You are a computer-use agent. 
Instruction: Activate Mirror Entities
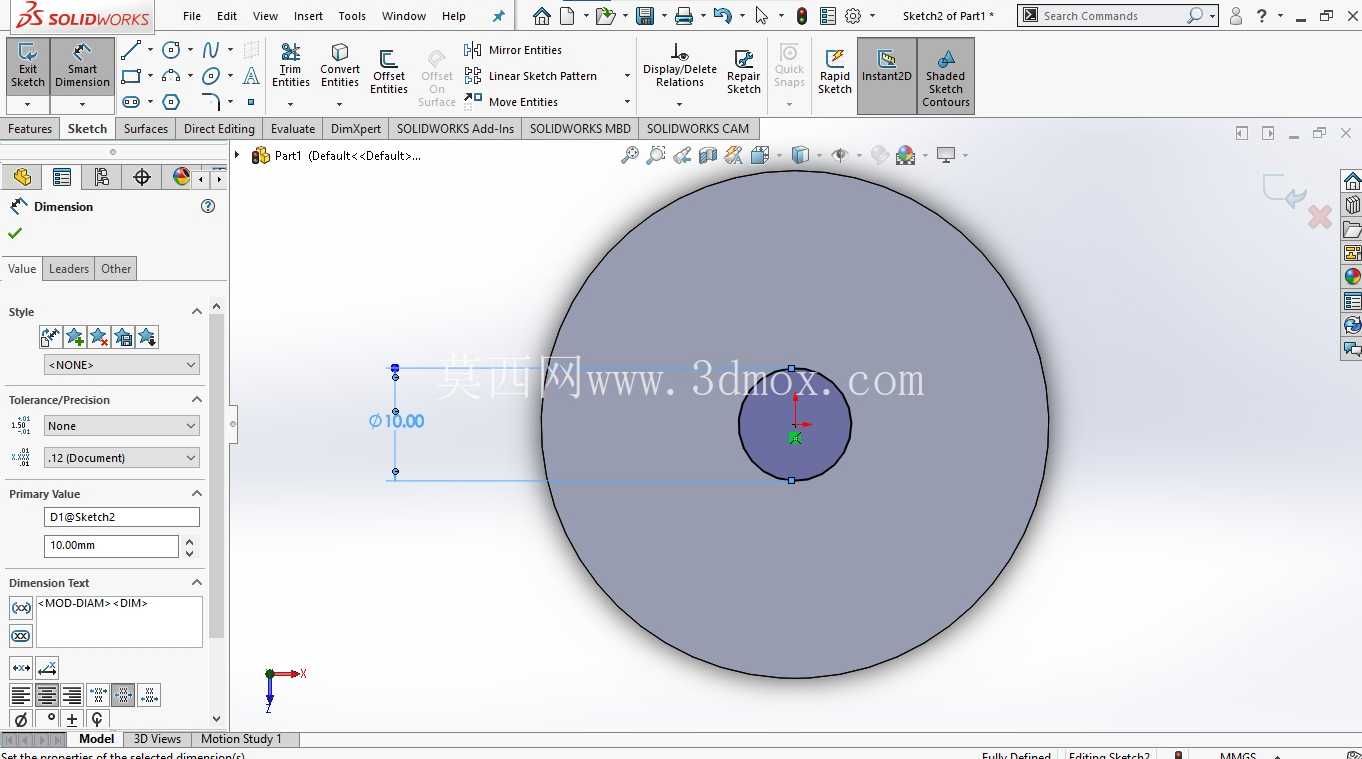tap(514, 50)
